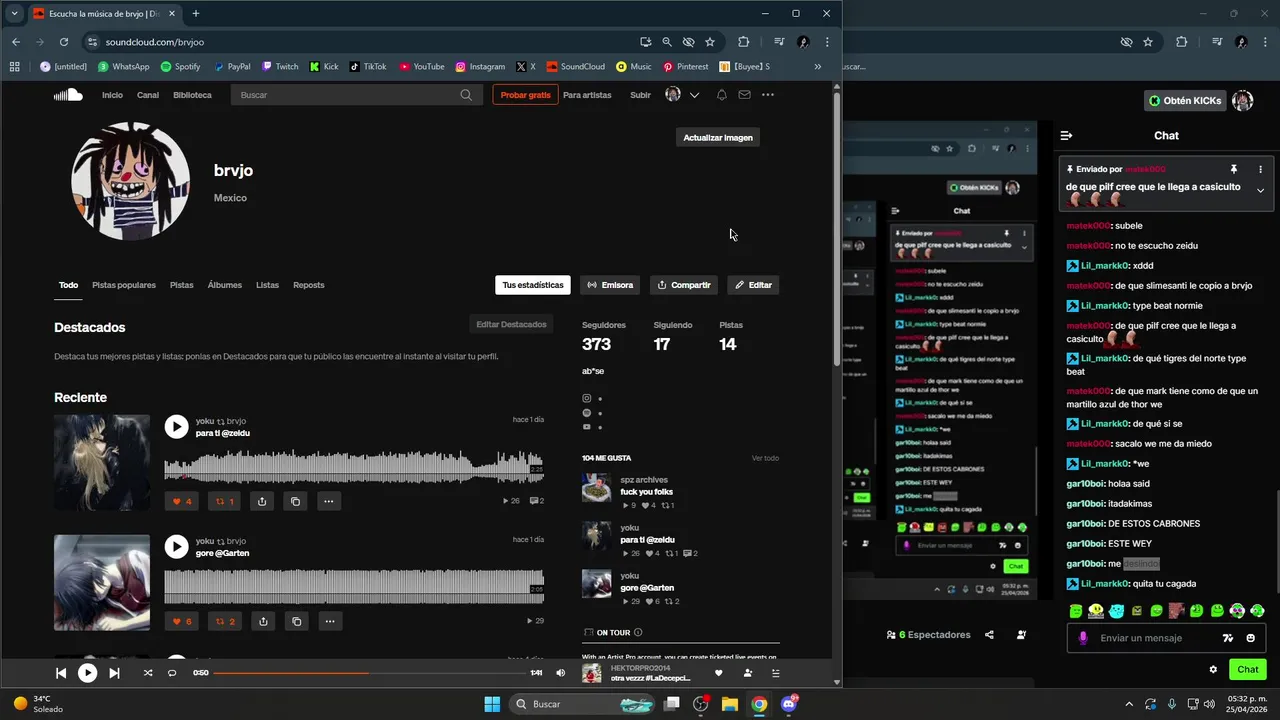This screenshot has height=720, width=1280.
Task: Click the 'Editar' profile button
Action: click(753, 285)
